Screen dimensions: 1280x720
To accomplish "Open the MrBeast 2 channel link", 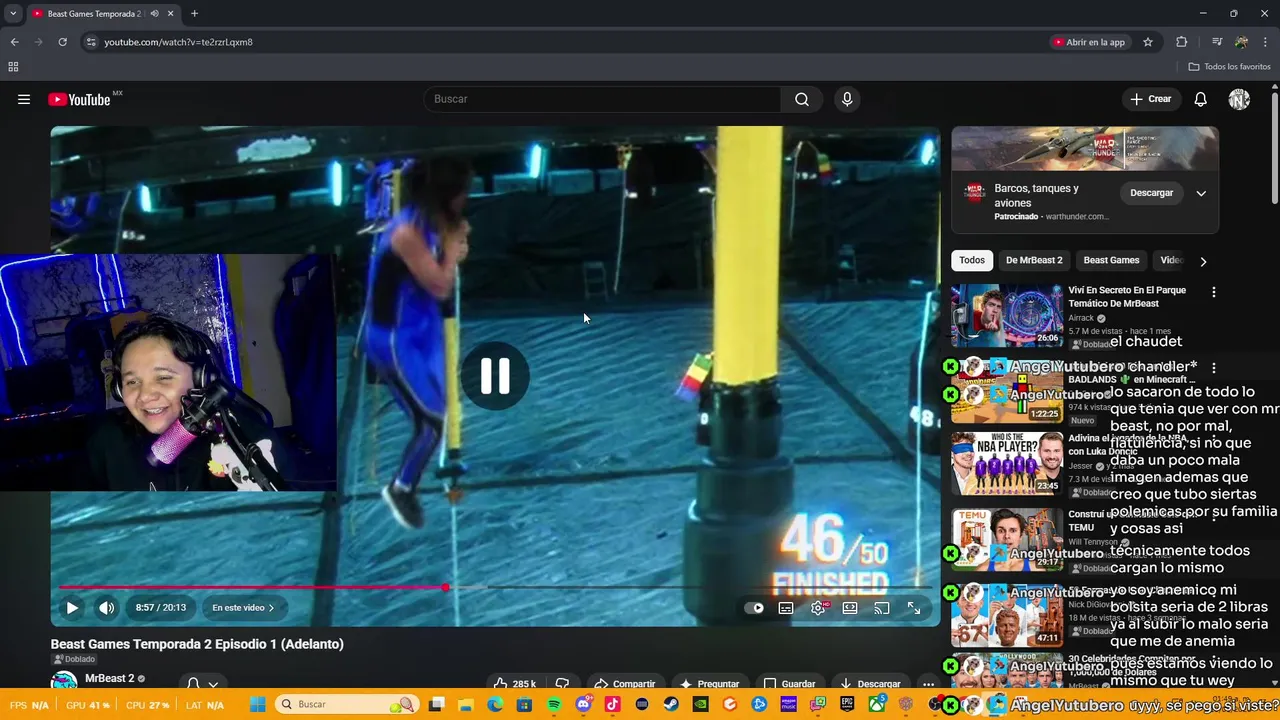I will pos(109,678).
